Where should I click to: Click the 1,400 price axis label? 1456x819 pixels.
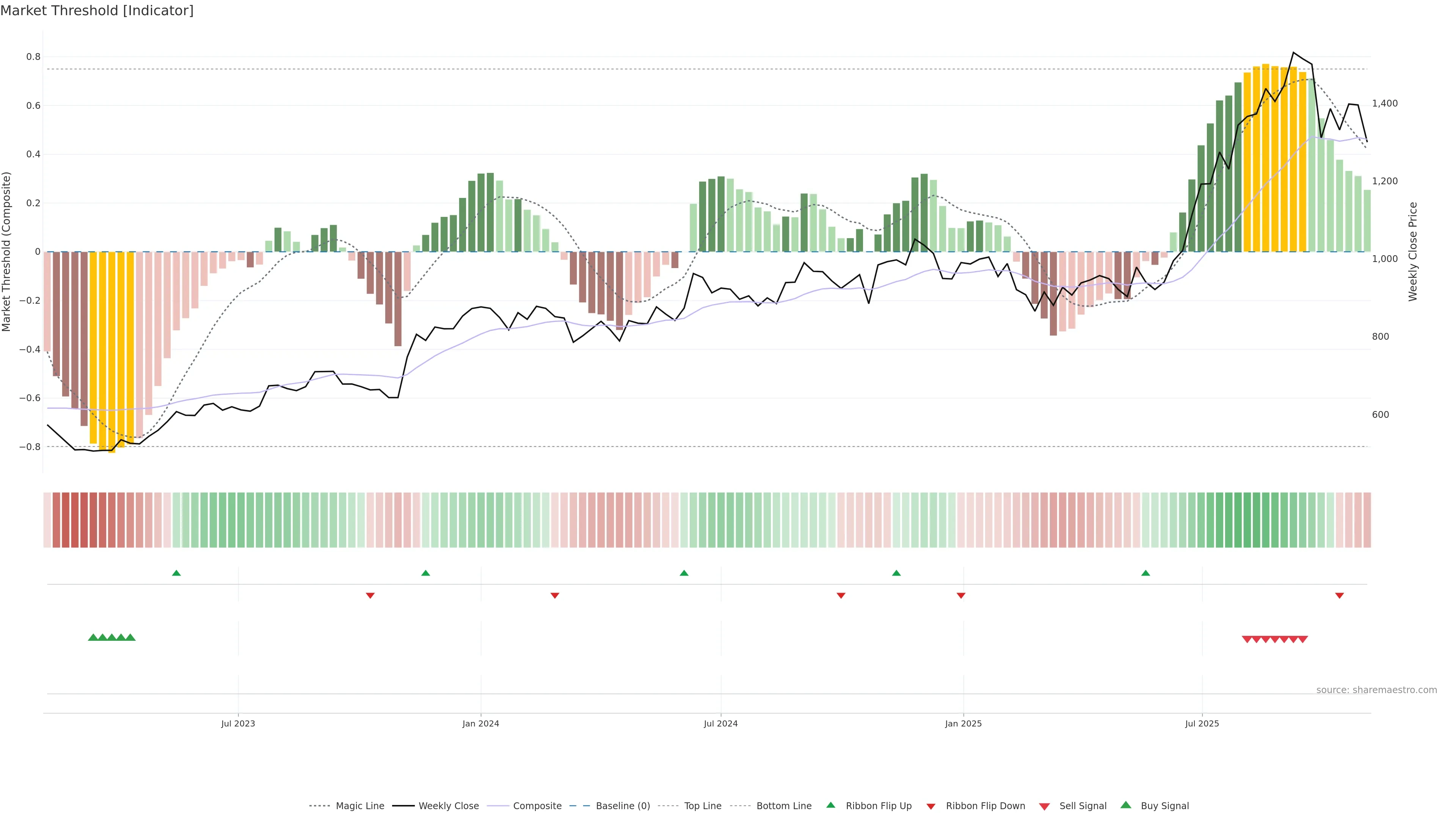tap(1385, 104)
